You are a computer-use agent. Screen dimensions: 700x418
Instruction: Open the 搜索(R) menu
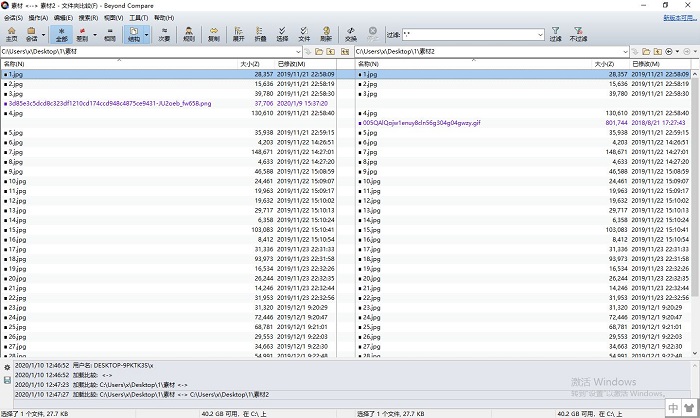point(88,18)
